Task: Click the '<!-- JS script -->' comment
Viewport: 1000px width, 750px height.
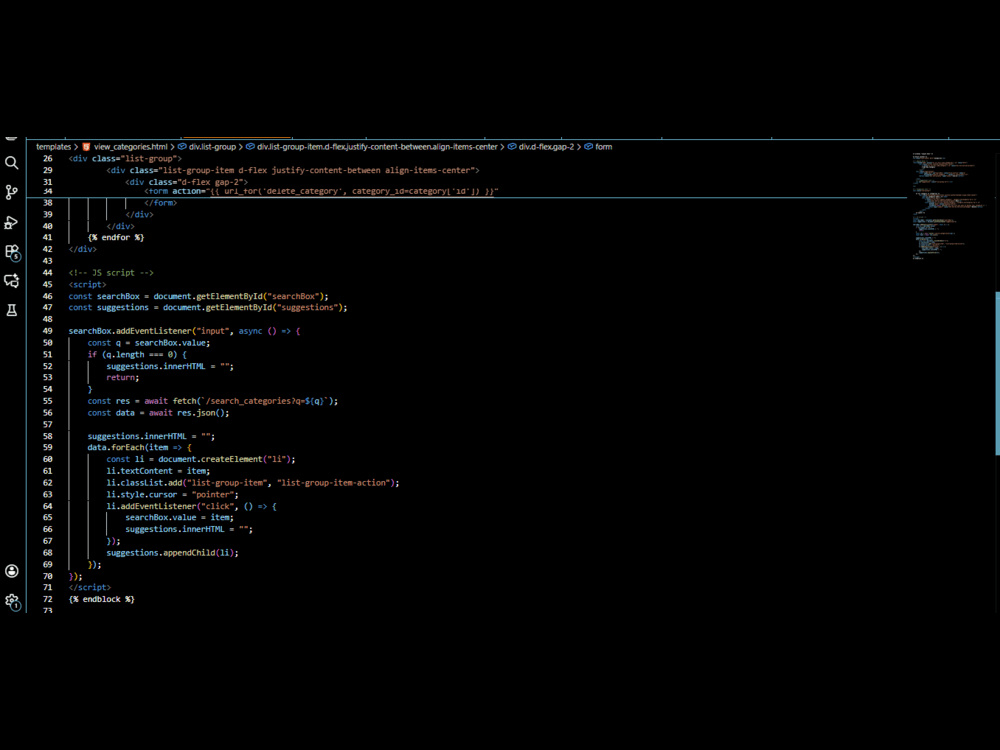Action: [x=111, y=272]
